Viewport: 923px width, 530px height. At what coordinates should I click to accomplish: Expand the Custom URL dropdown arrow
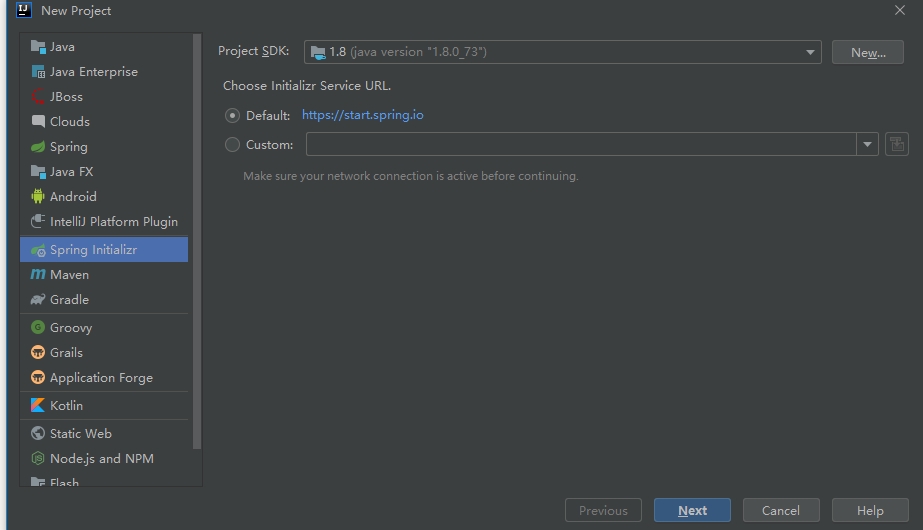pos(866,145)
